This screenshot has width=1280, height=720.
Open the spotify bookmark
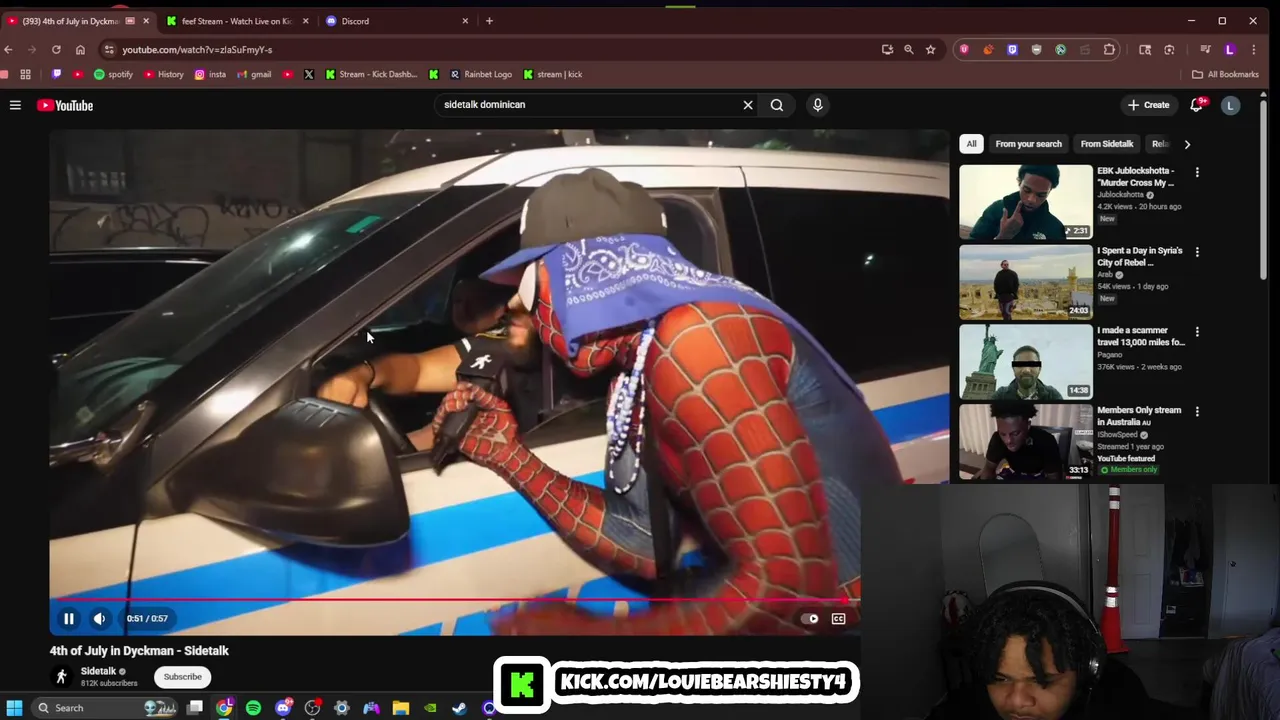pyautogui.click(x=113, y=74)
